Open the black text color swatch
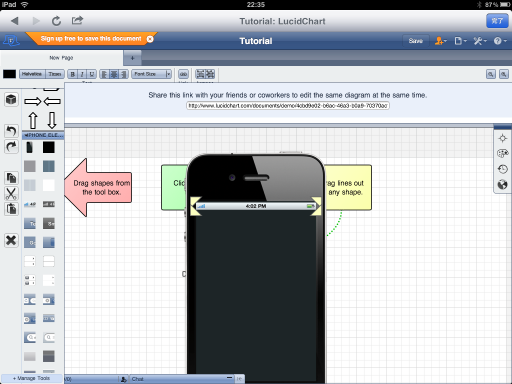 [9, 74]
